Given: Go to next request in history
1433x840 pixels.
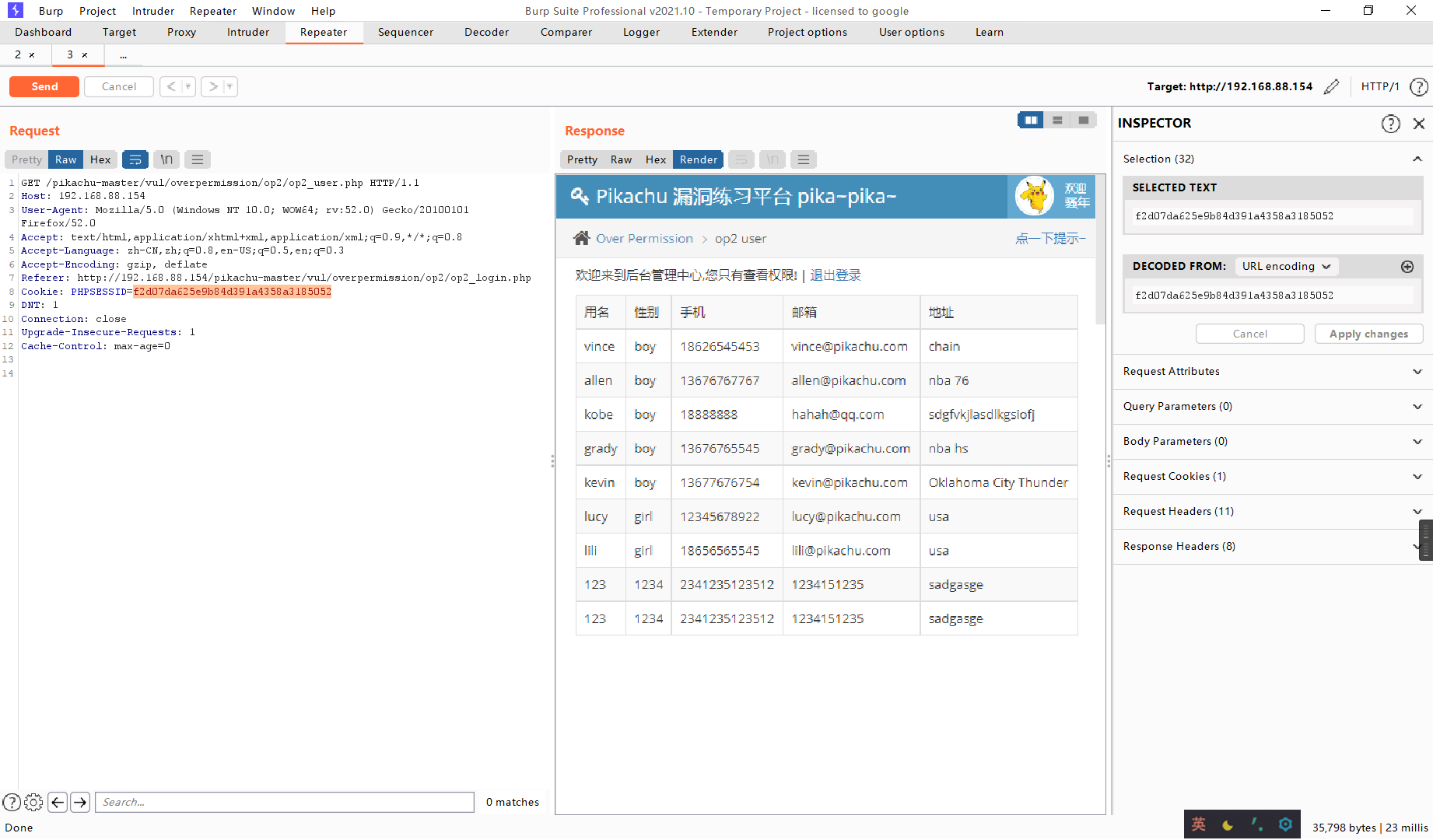Looking at the screenshot, I should 212,86.
